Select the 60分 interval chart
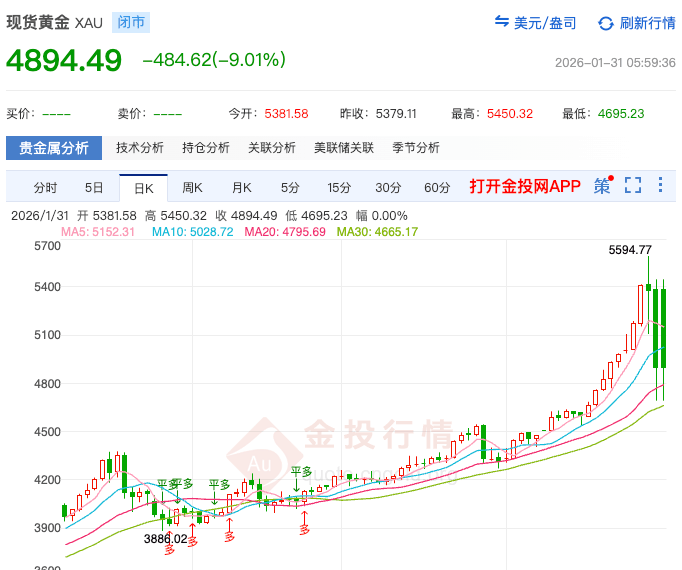Viewport: 682px width, 570px height. tap(437, 188)
